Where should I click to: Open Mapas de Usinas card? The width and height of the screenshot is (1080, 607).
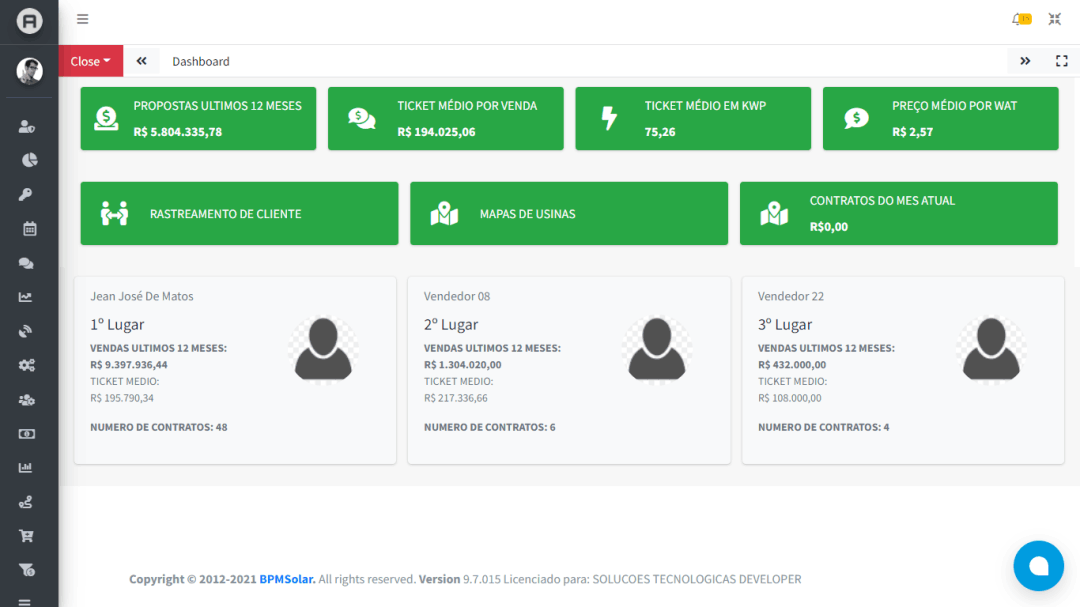[x=568, y=213]
